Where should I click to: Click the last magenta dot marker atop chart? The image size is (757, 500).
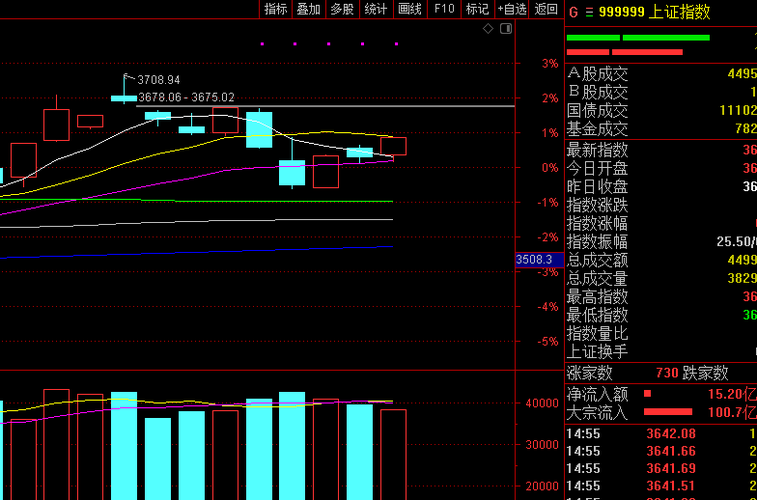click(x=396, y=44)
